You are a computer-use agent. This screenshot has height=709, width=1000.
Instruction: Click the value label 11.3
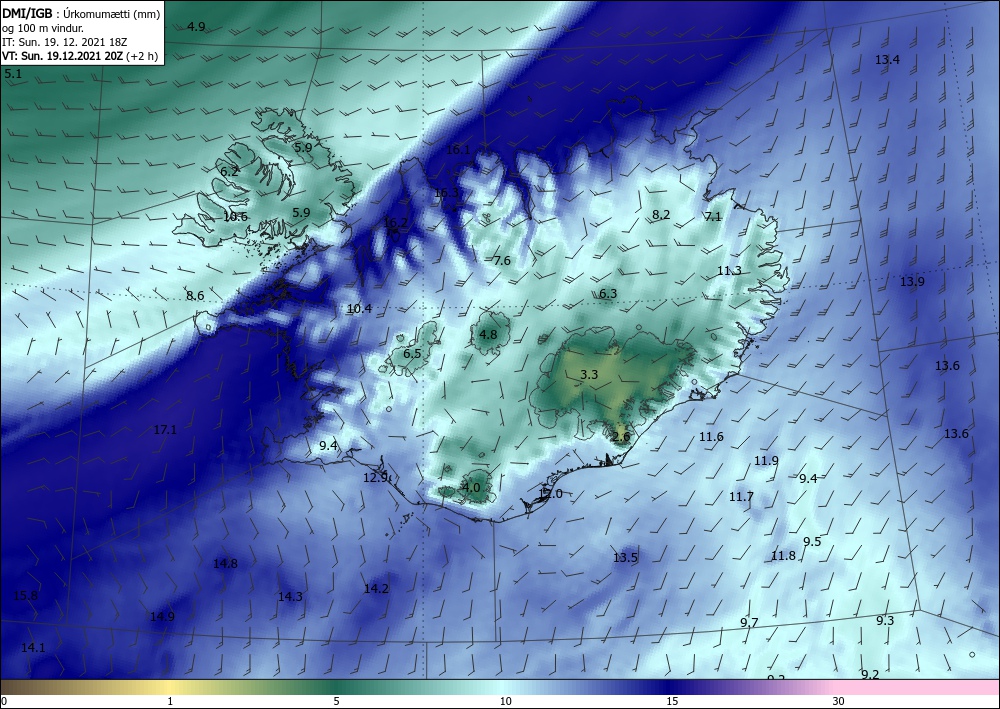729,271
